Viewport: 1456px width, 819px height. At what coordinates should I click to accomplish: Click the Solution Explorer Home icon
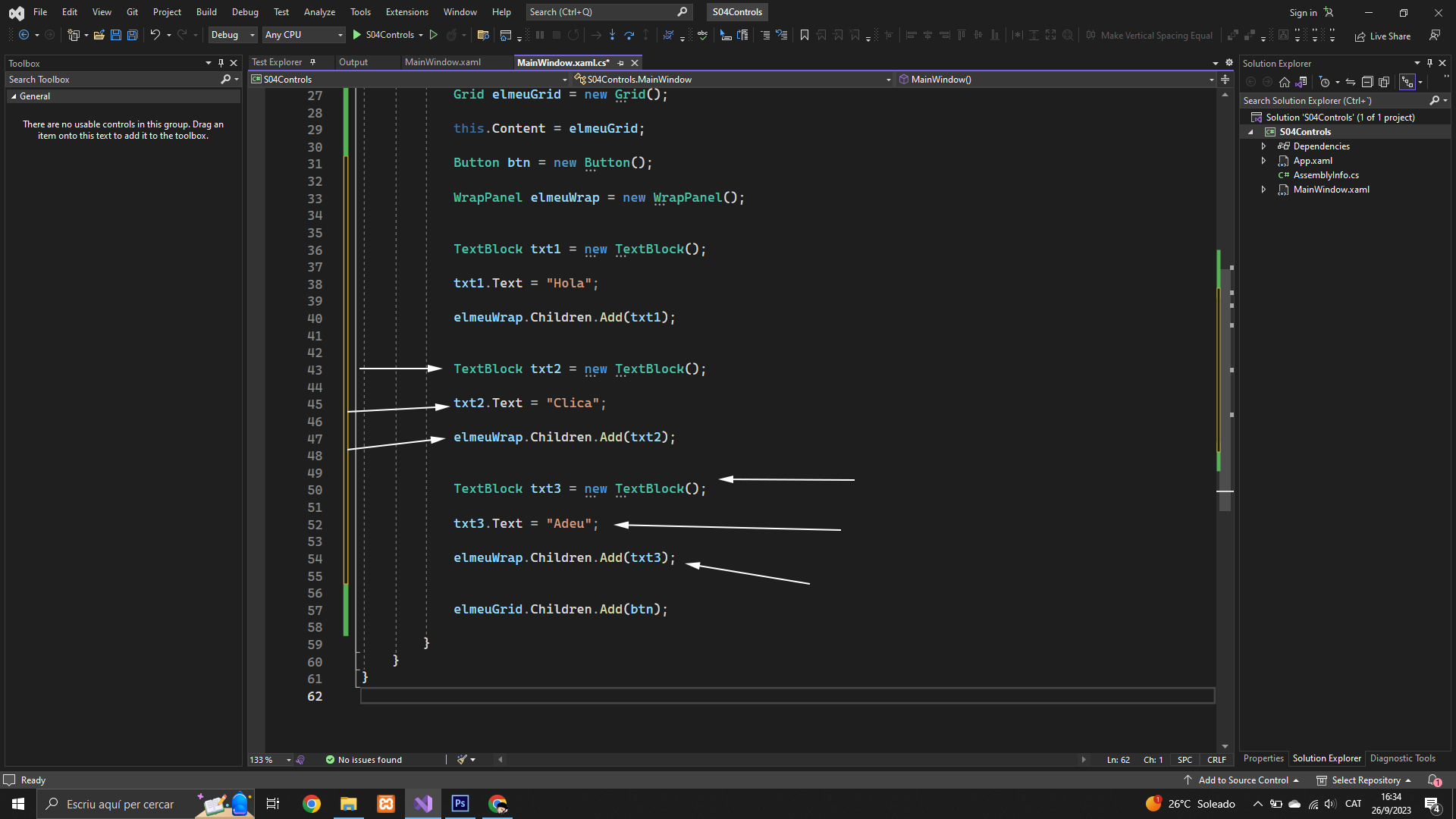tap(1284, 82)
